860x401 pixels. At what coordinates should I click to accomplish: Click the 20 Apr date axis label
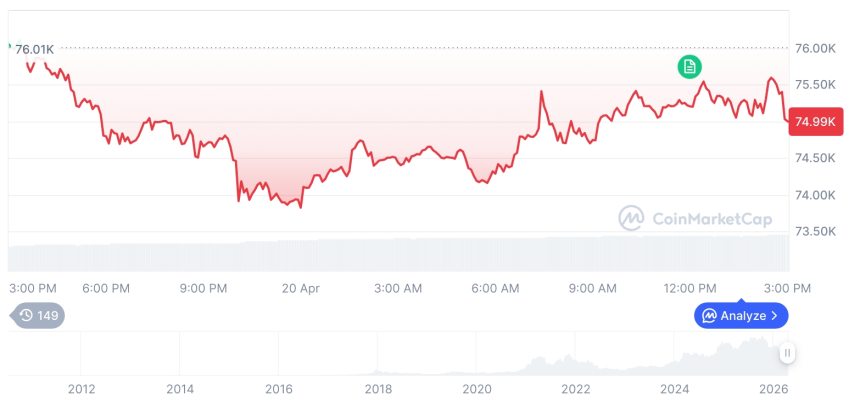click(x=301, y=288)
